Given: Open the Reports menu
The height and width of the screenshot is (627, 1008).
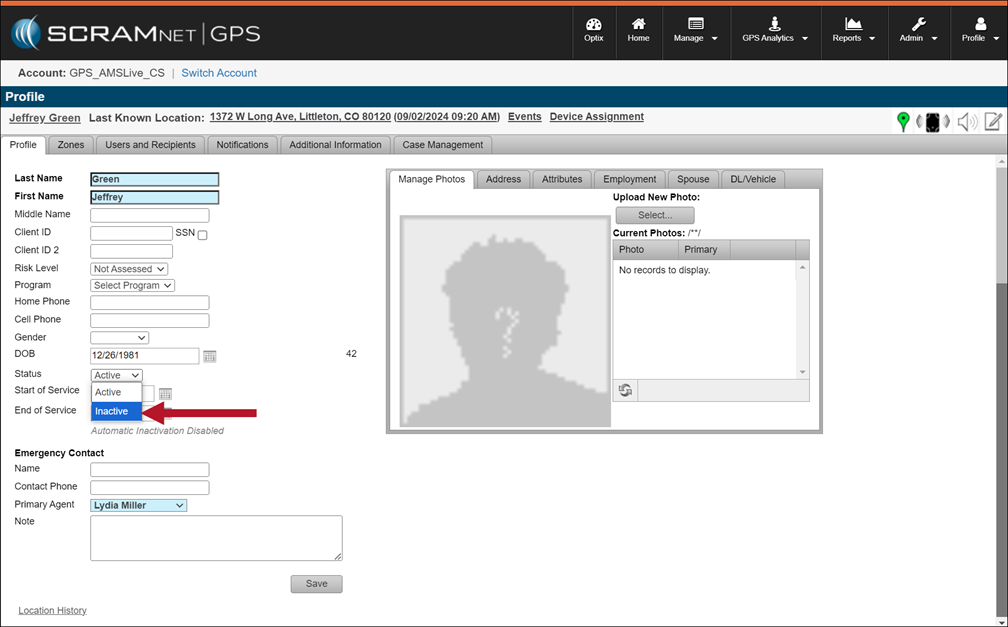Looking at the screenshot, I should click(853, 31).
